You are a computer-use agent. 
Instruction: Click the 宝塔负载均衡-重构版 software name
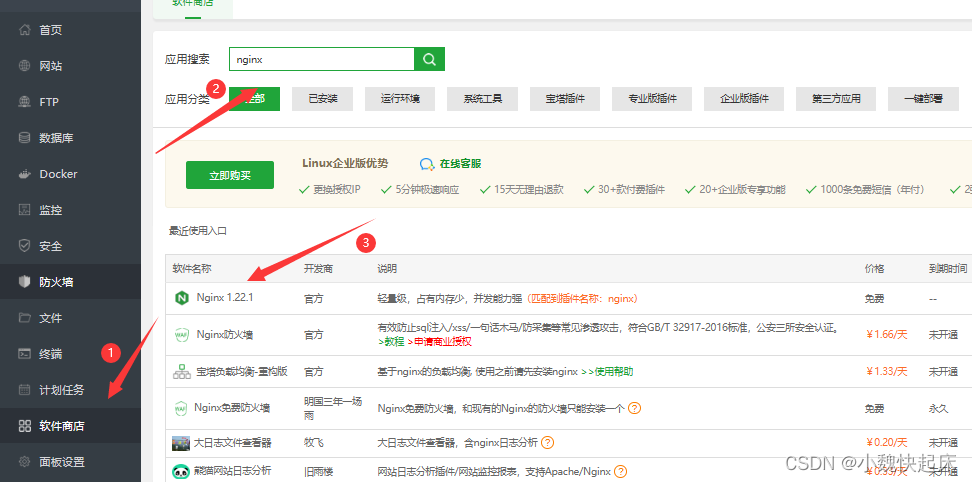242,372
